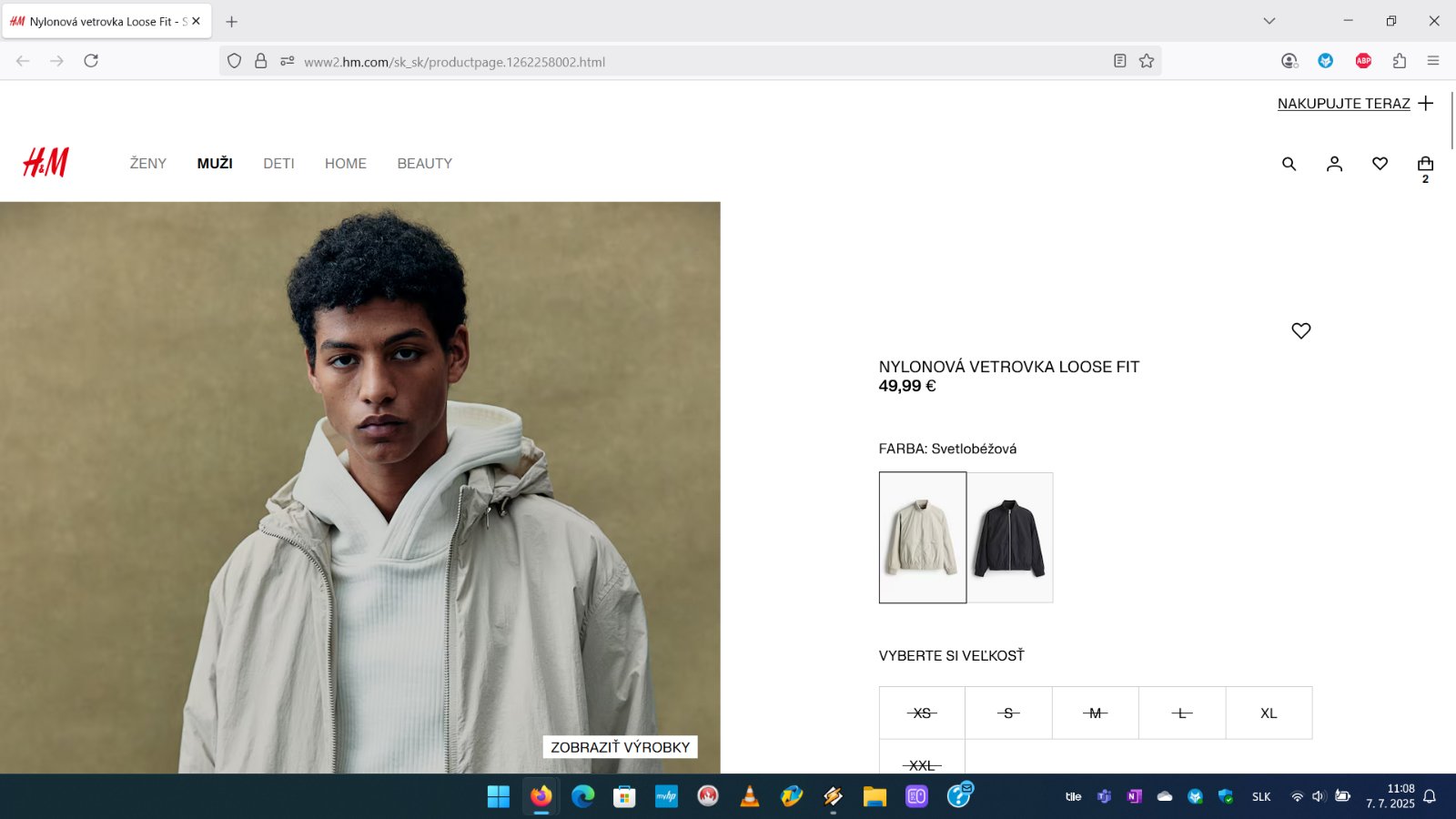Toggle reader view in address bar
Image resolution: width=1456 pixels, height=819 pixels.
click(x=1119, y=61)
